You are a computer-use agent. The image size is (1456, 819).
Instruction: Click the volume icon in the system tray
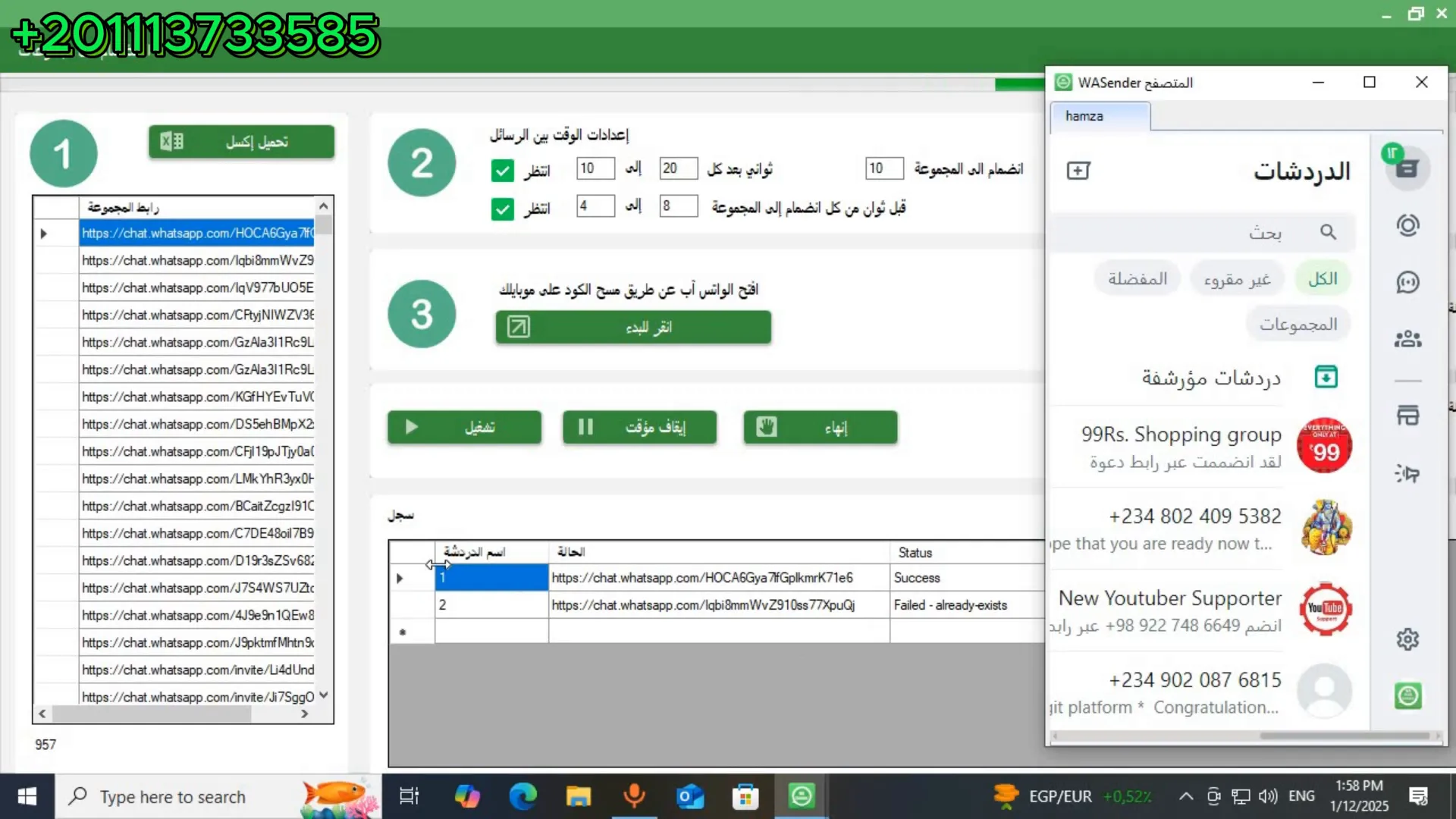(x=1267, y=796)
